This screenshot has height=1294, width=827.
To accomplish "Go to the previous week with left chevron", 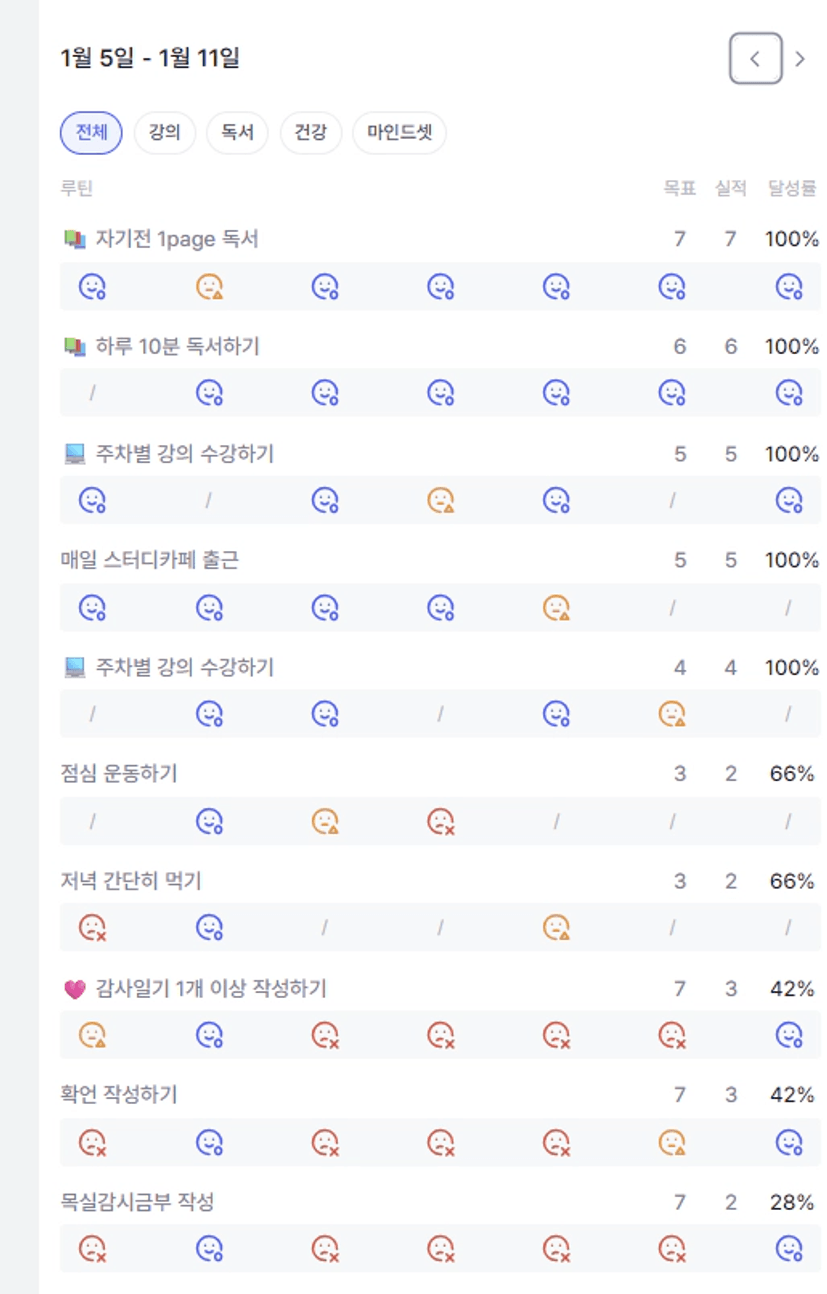I will pos(755,59).
